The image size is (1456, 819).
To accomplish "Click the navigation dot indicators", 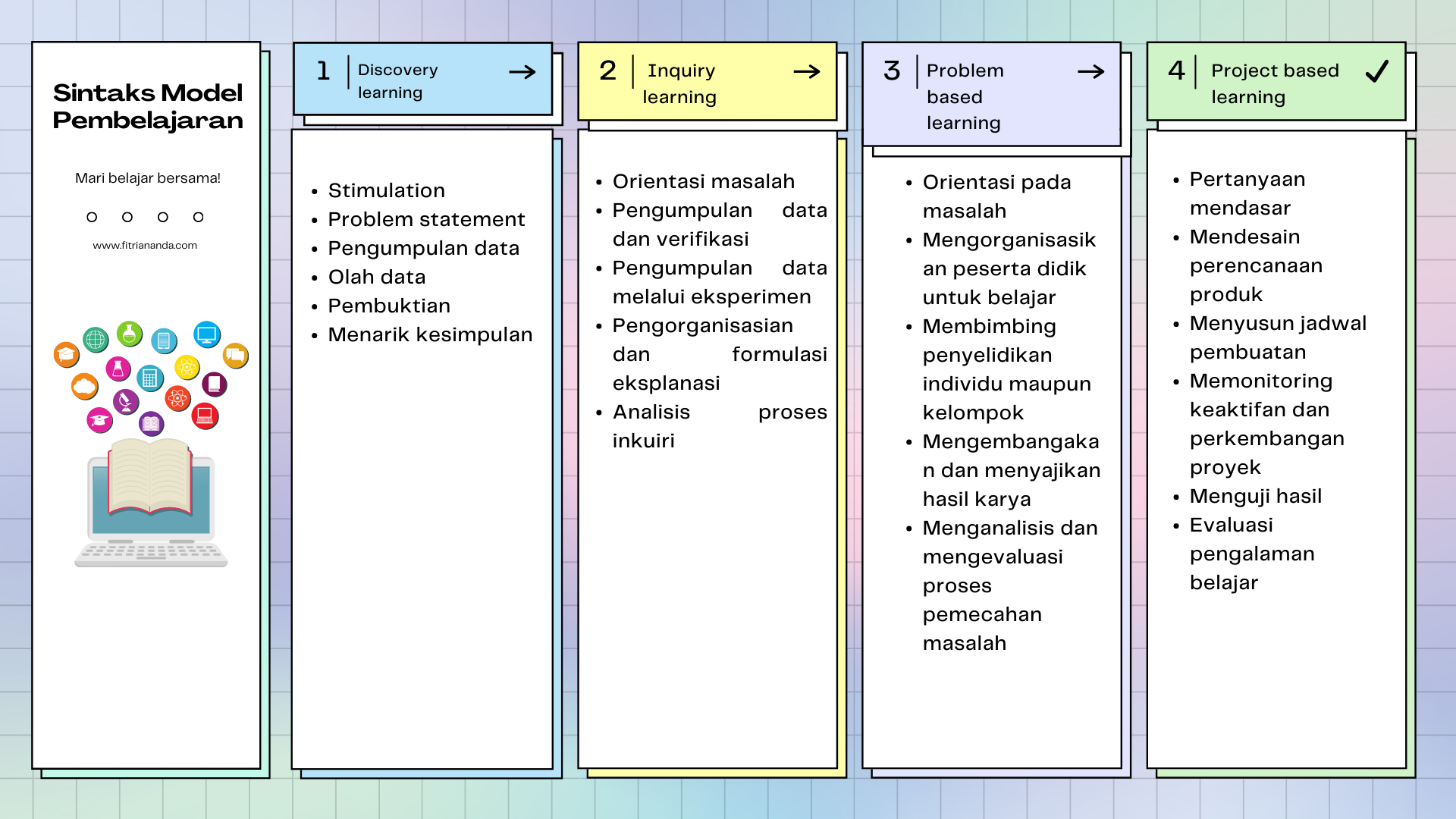I will (141, 216).
